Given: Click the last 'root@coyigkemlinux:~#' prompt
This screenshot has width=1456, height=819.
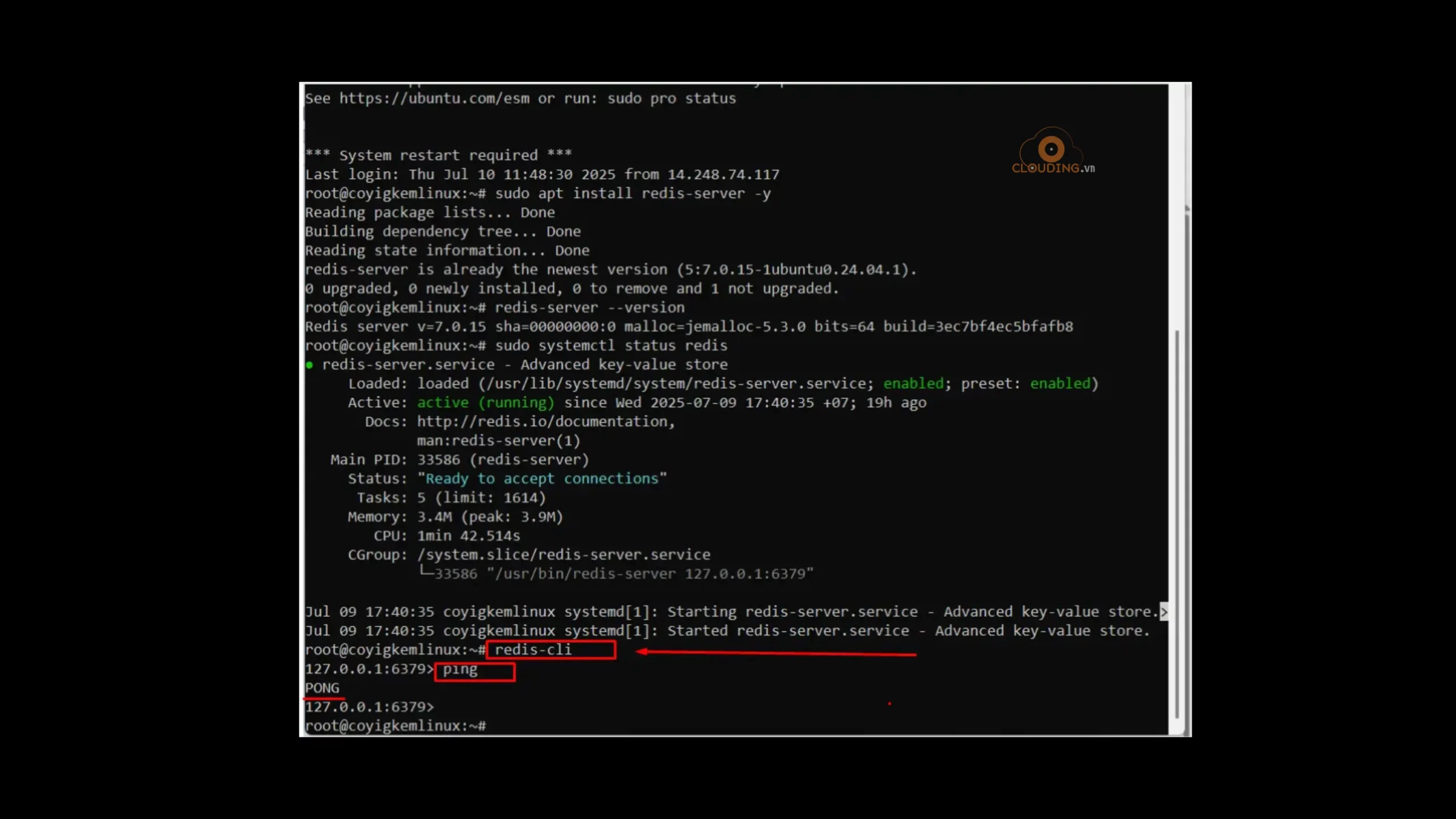Looking at the screenshot, I should point(395,726).
